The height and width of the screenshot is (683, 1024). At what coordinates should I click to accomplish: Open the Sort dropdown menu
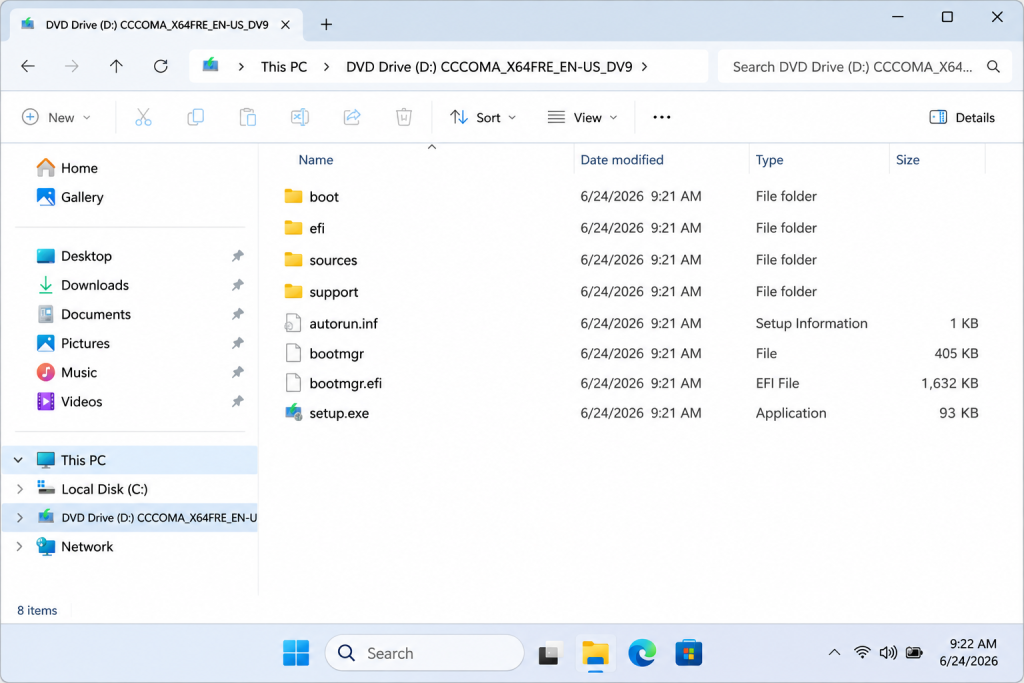coord(483,118)
